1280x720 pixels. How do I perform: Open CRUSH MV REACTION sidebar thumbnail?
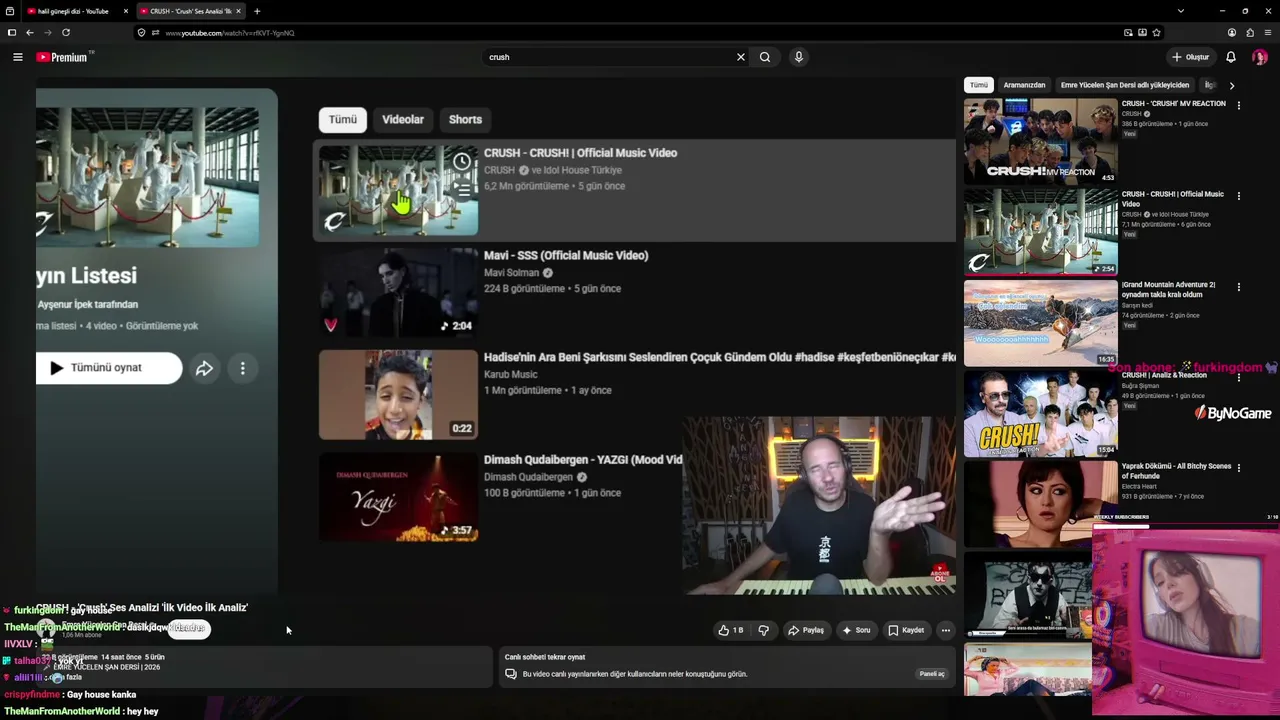[x=1041, y=140]
